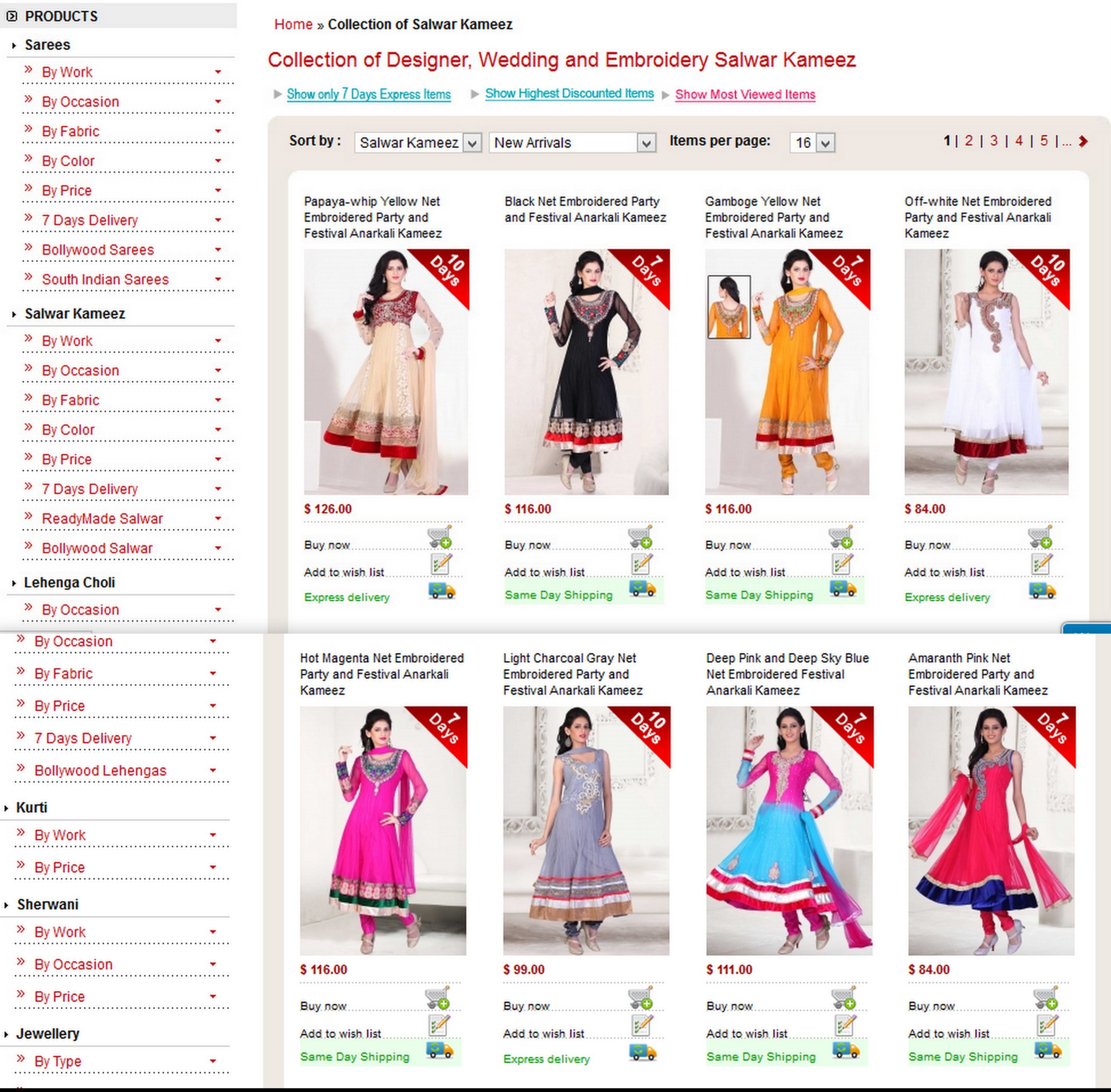Go to page 4 of results
The width and height of the screenshot is (1111, 1092).
[x=1019, y=140]
